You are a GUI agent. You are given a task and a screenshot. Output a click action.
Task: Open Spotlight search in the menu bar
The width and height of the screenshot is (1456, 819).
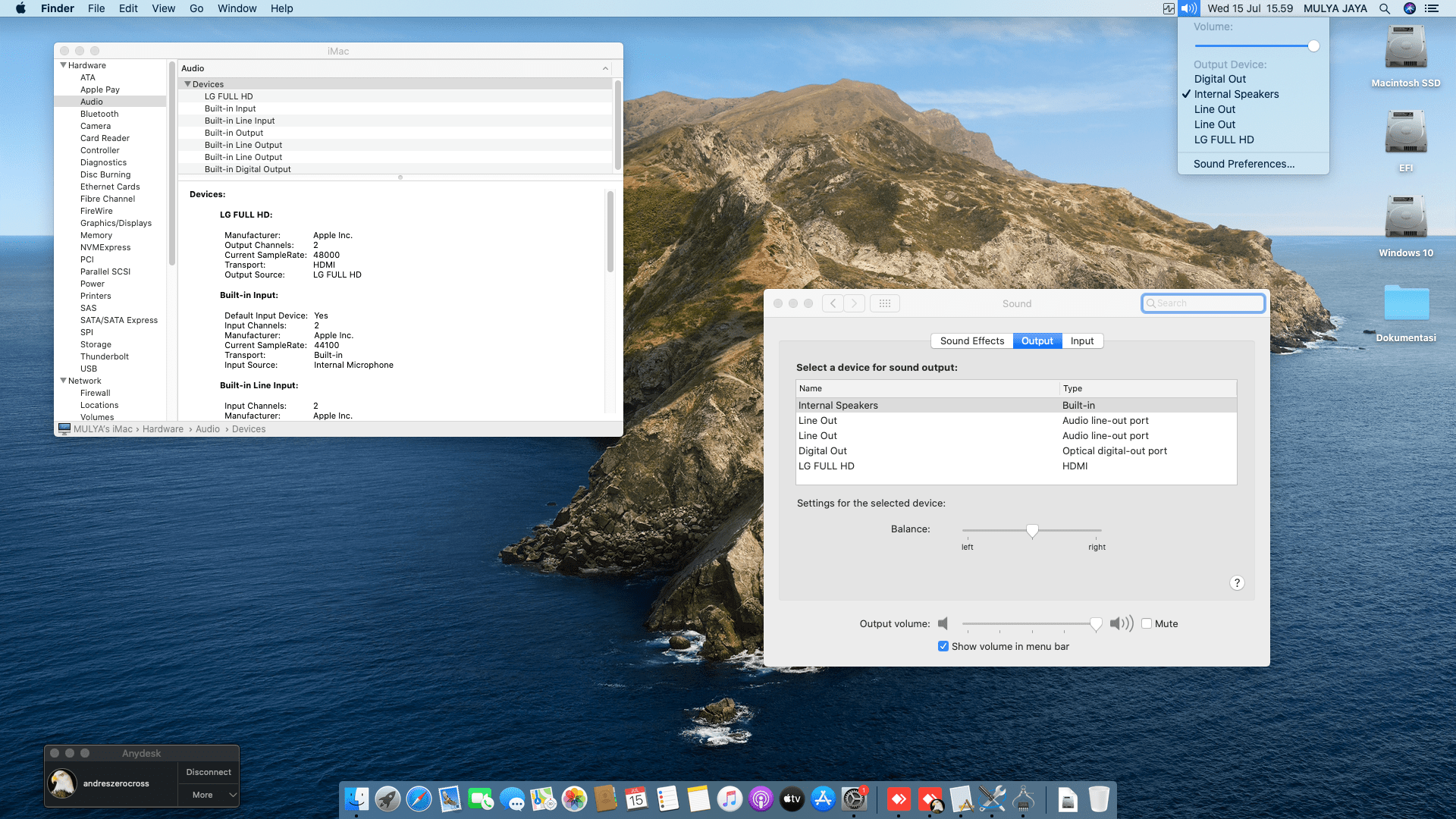click(1385, 8)
